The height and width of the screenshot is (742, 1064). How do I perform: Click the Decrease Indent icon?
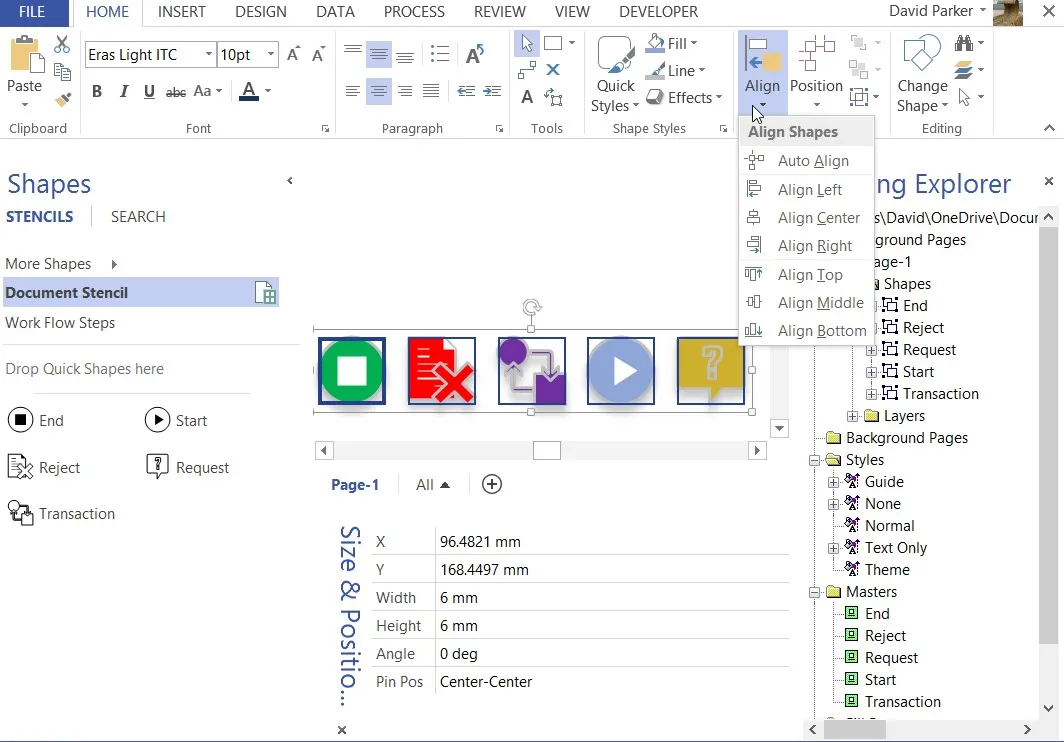point(466,91)
